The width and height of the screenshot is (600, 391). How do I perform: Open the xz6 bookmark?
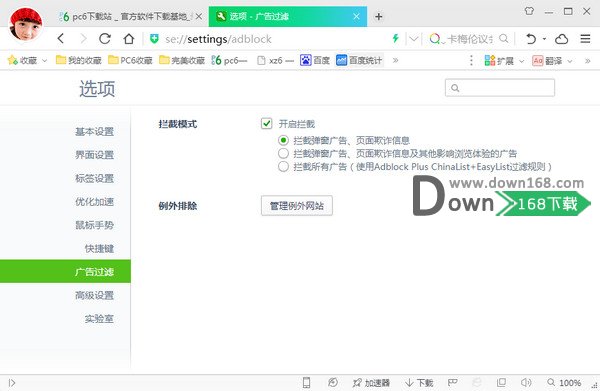tap(275, 60)
